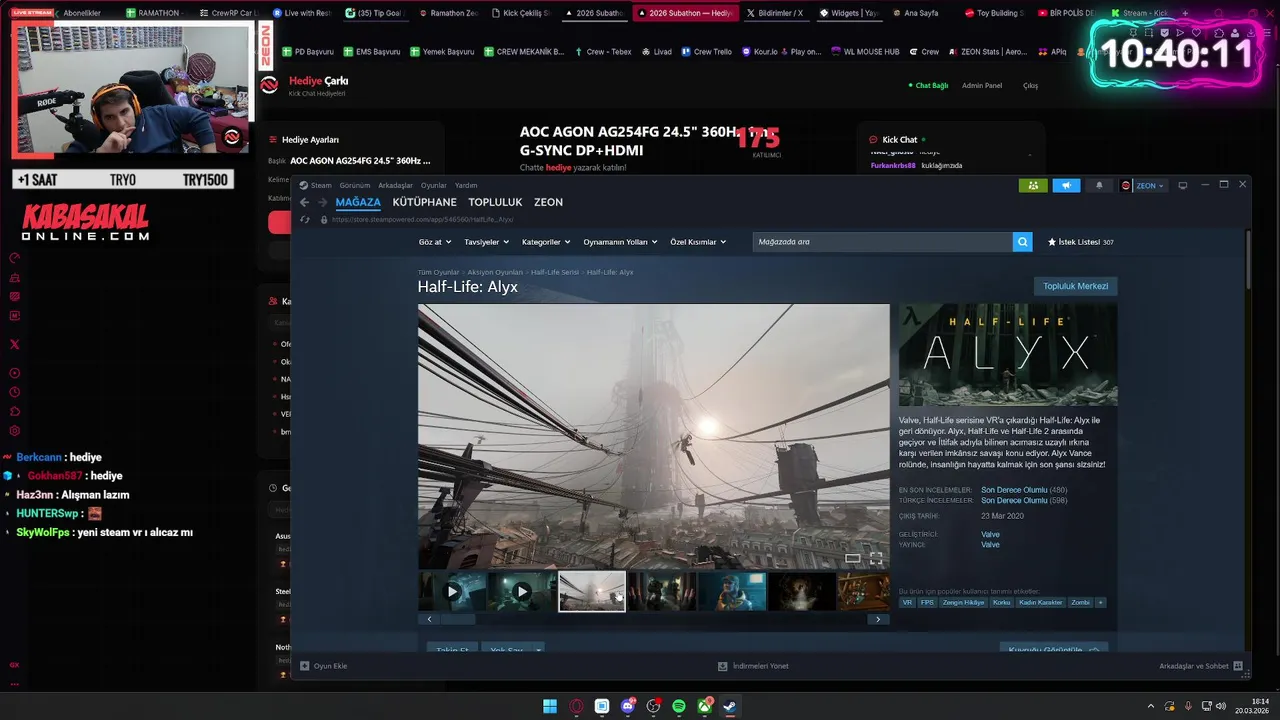Click the VR tag
Screen dimensions: 1280x720
(907, 602)
